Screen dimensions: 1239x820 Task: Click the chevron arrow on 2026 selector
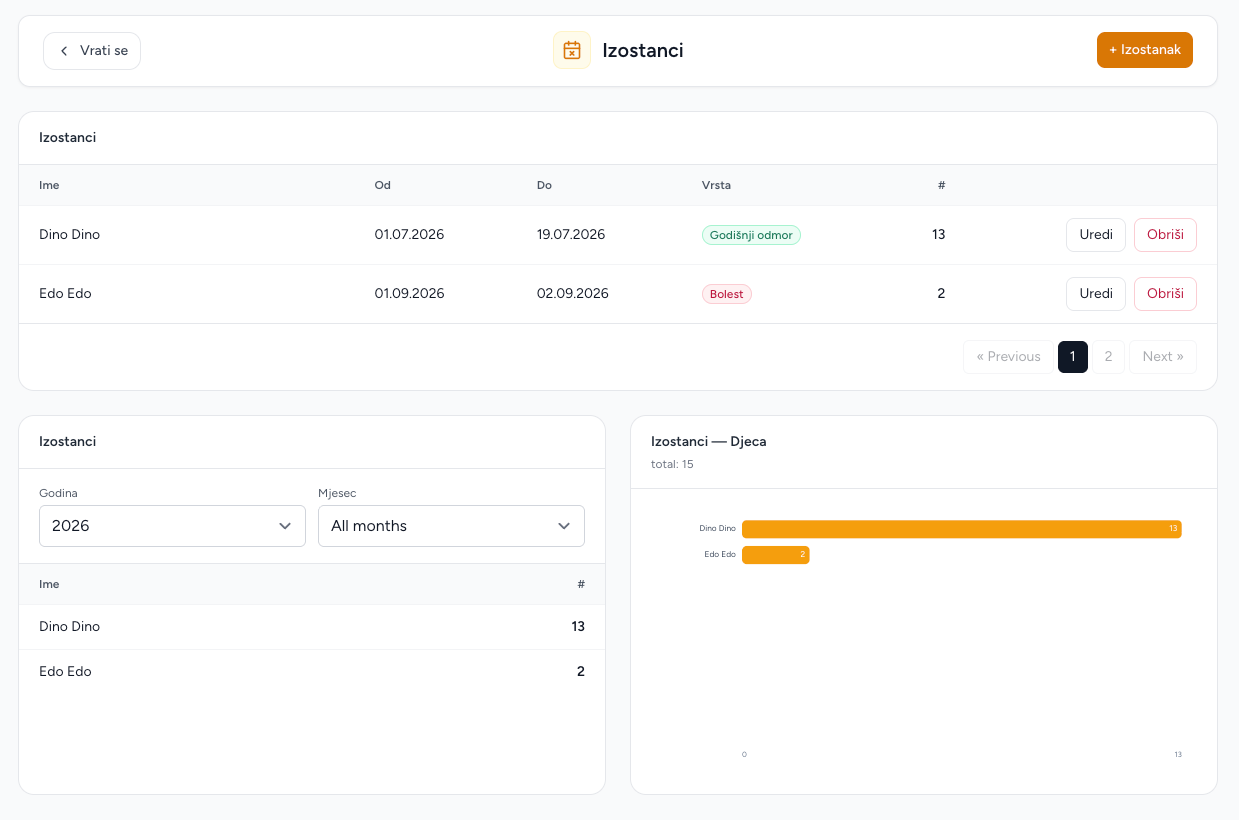pyautogui.click(x=285, y=526)
